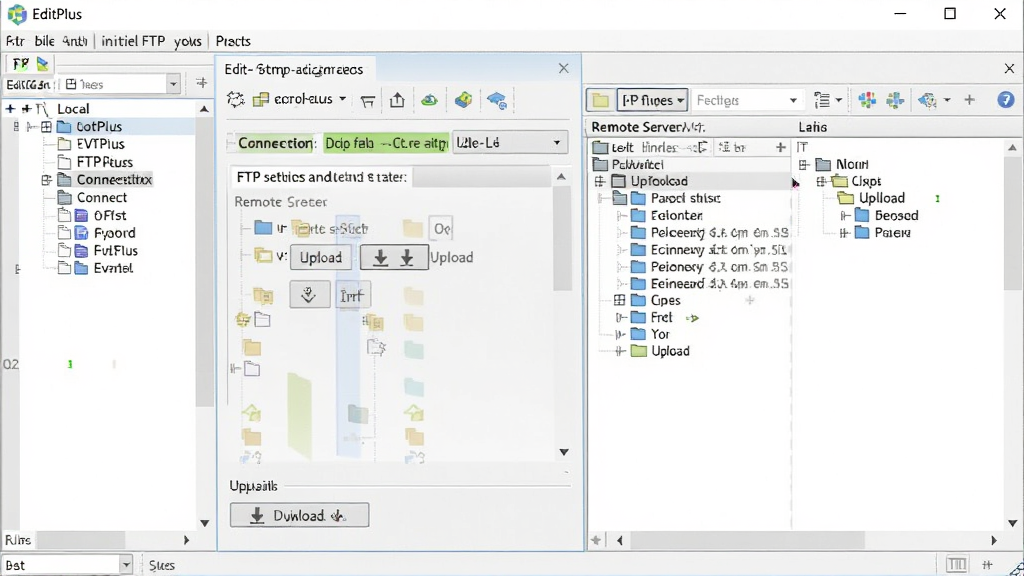This screenshot has height=576, width=1024.
Task: Click the plus icon in the remote toolbar
Action: pos(969,100)
